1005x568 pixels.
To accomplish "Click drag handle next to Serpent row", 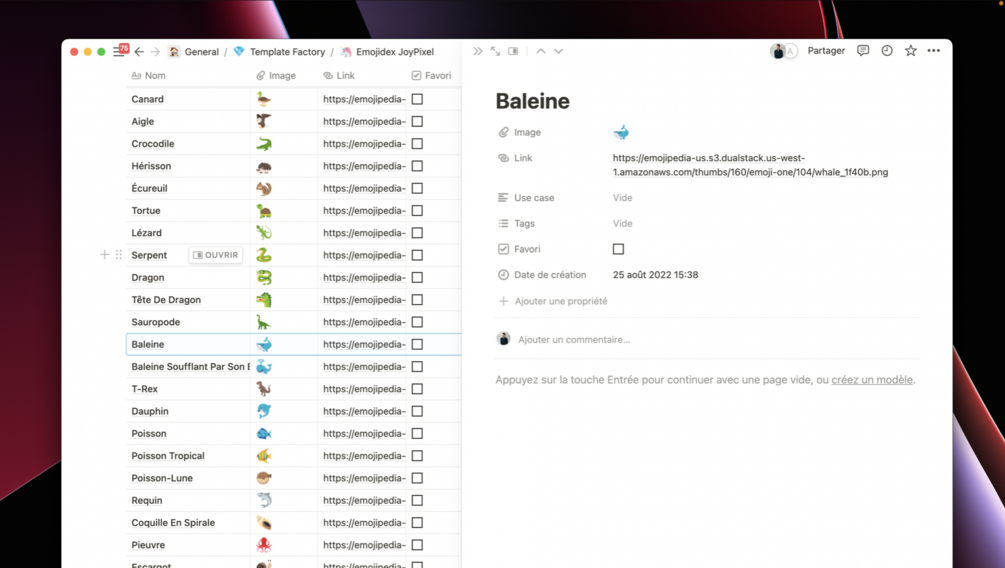I will click(x=119, y=255).
